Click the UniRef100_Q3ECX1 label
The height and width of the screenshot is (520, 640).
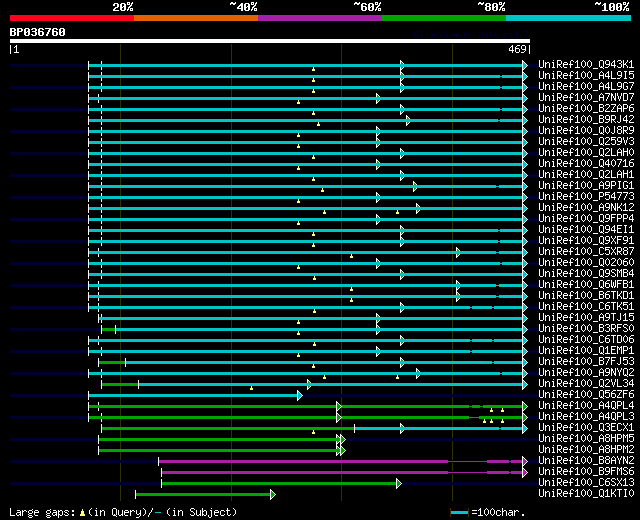pyautogui.click(x=586, y=428)
